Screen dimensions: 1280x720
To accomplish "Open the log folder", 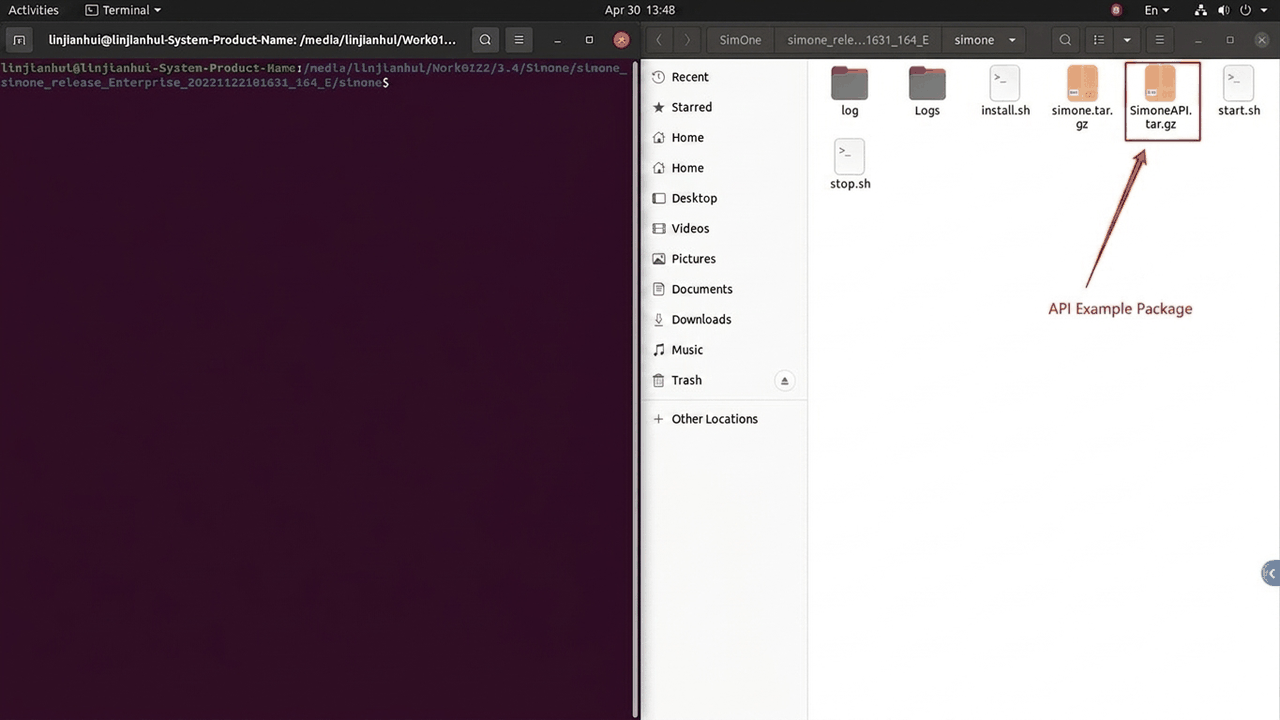I will tap(849, 91).
